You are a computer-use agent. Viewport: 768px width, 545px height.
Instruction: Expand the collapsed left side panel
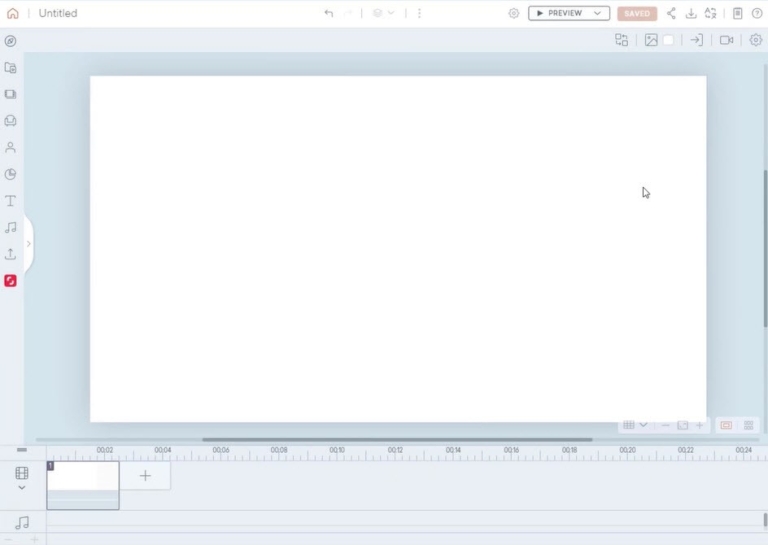point(28,243)
